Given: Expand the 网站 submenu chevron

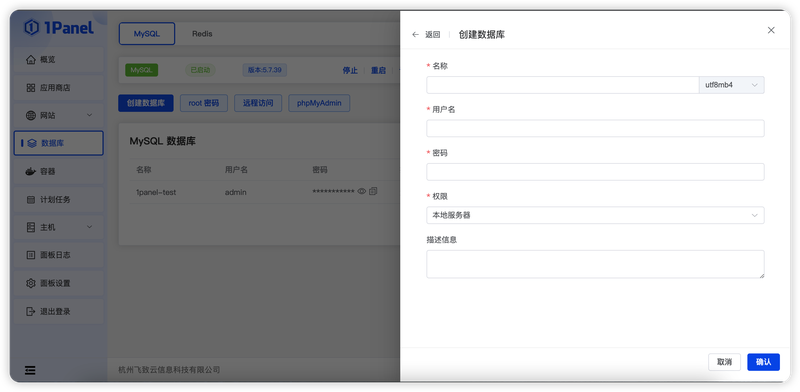Looking at the screenshot, I should click(89, 115).
